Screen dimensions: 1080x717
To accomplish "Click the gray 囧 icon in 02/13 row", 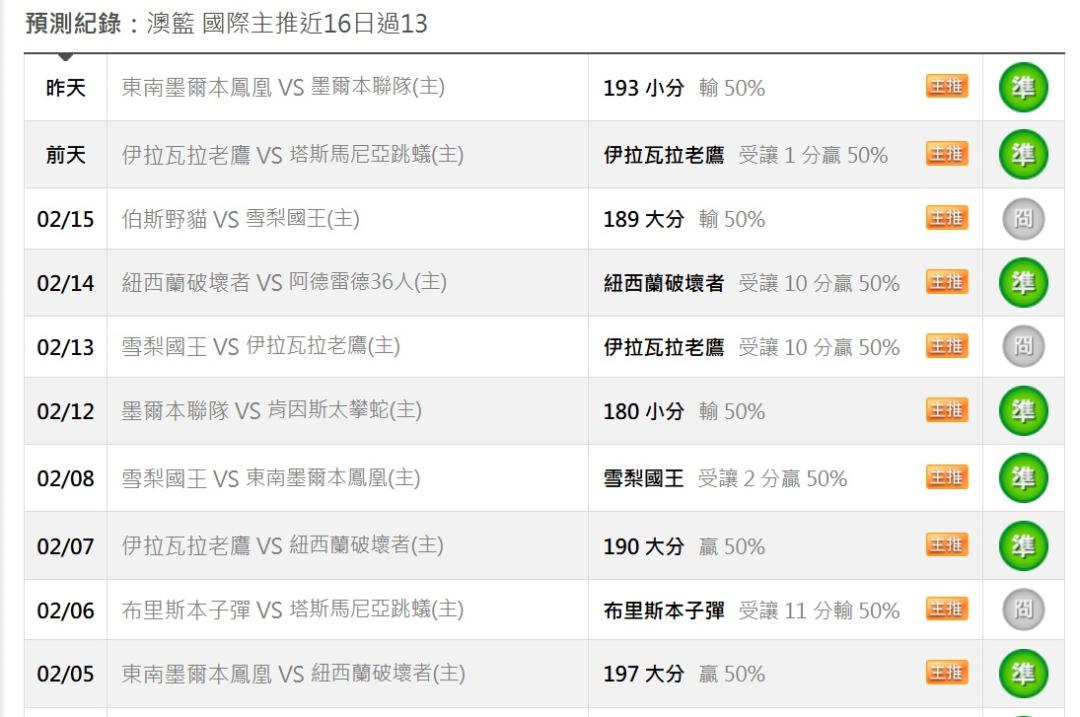I will [1023, 347].
